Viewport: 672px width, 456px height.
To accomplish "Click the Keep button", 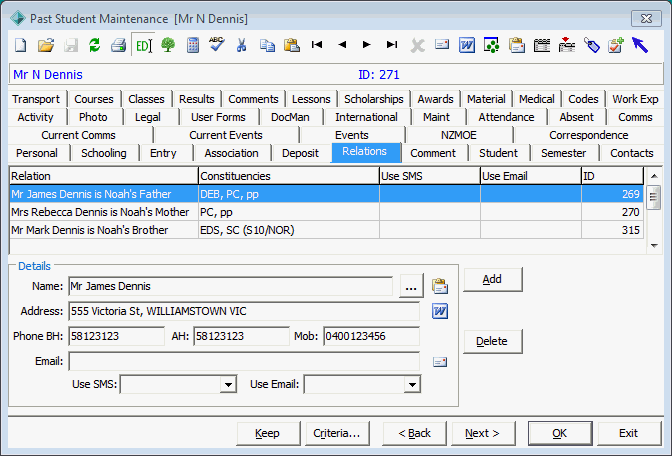I will point(268,433).
